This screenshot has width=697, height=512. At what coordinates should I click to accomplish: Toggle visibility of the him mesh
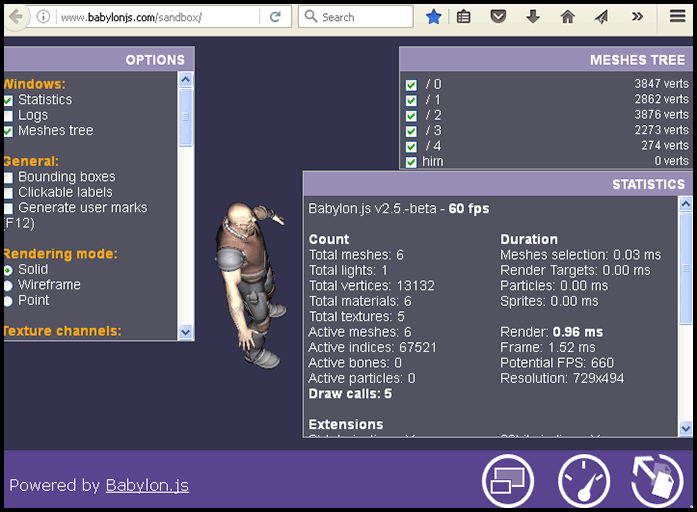411,162
